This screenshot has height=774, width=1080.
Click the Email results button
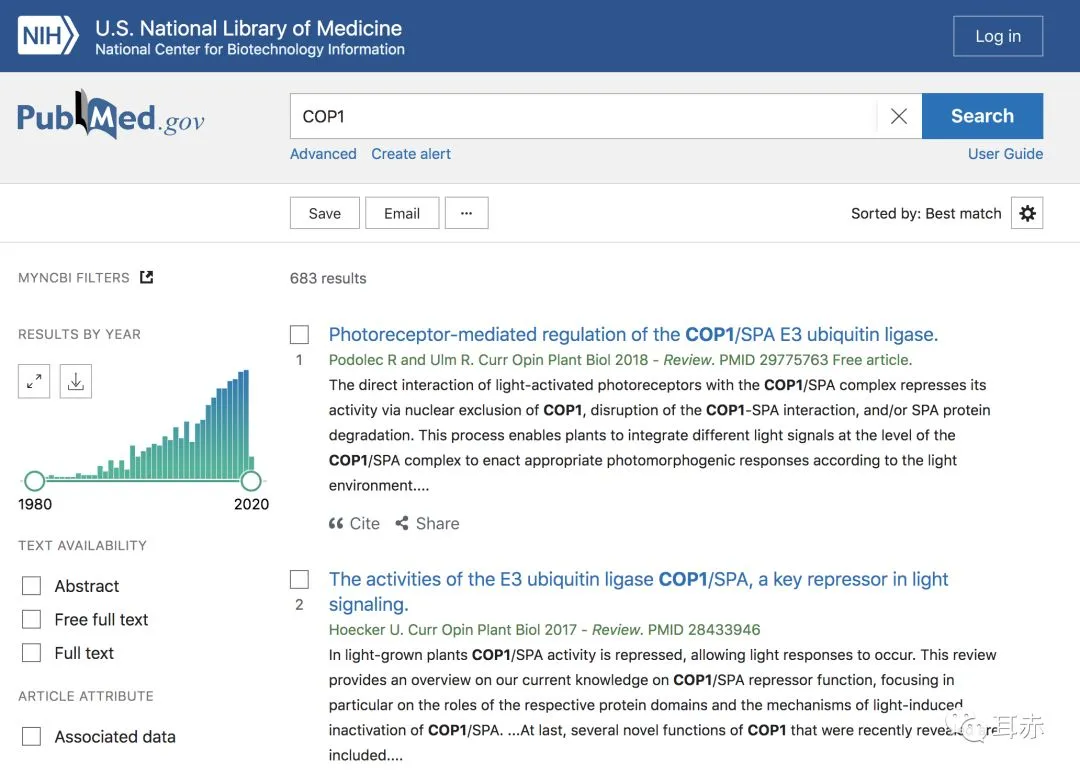402,213
